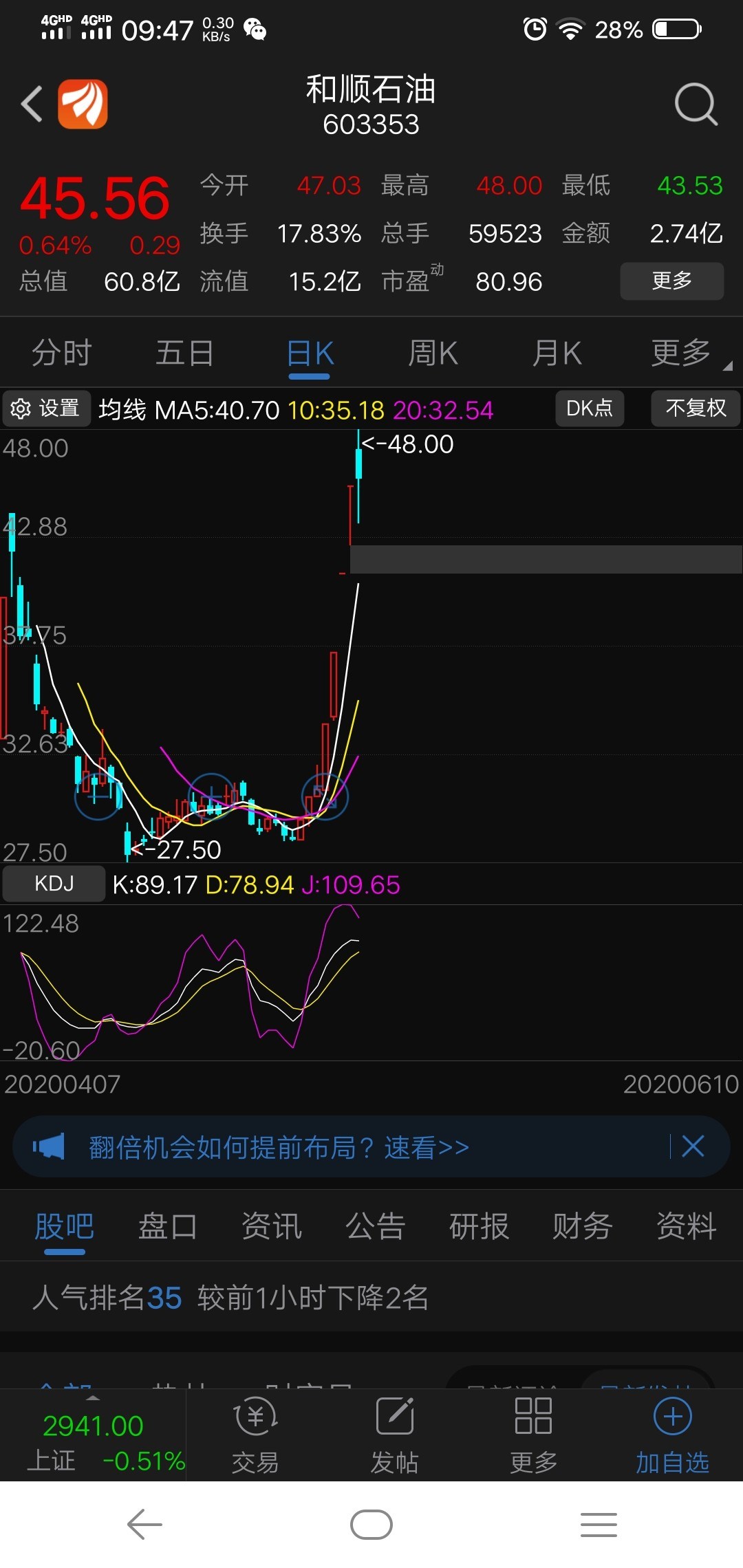The height and width of the screenshot is (1568, 743).
Task: Tap the back arrow at top left
Action: click(x=32, y=105)
